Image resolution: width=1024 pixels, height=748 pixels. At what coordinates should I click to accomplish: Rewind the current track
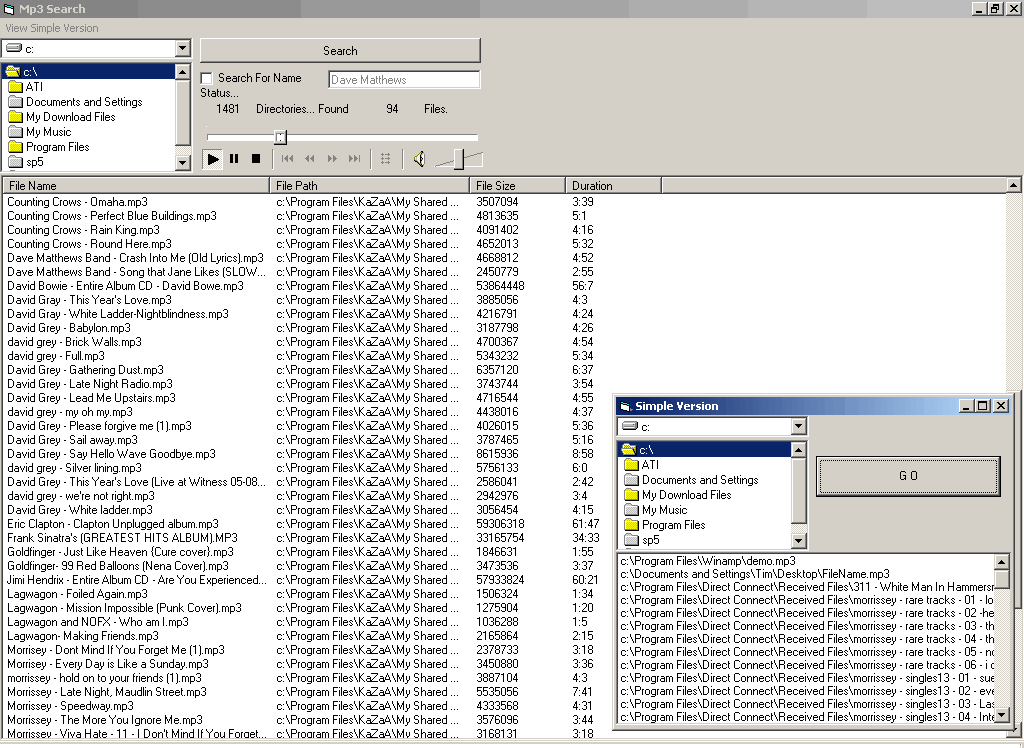pyautogui.click(x=310, y=159)
